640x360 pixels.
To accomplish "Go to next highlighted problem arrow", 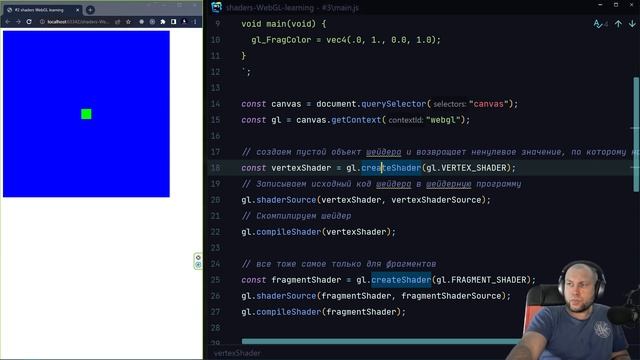I will point(632,24).
